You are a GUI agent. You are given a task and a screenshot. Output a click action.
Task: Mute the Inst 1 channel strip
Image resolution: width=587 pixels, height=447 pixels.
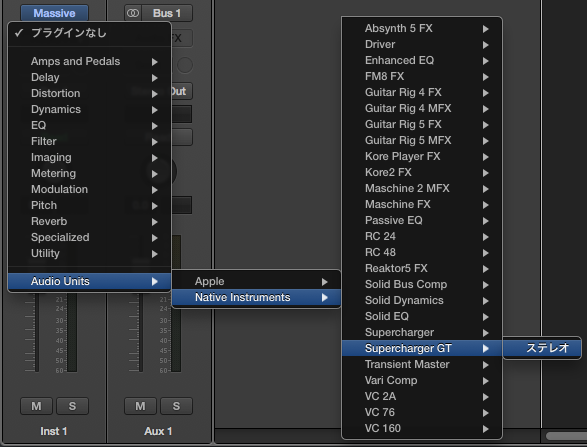click(36, 406)
